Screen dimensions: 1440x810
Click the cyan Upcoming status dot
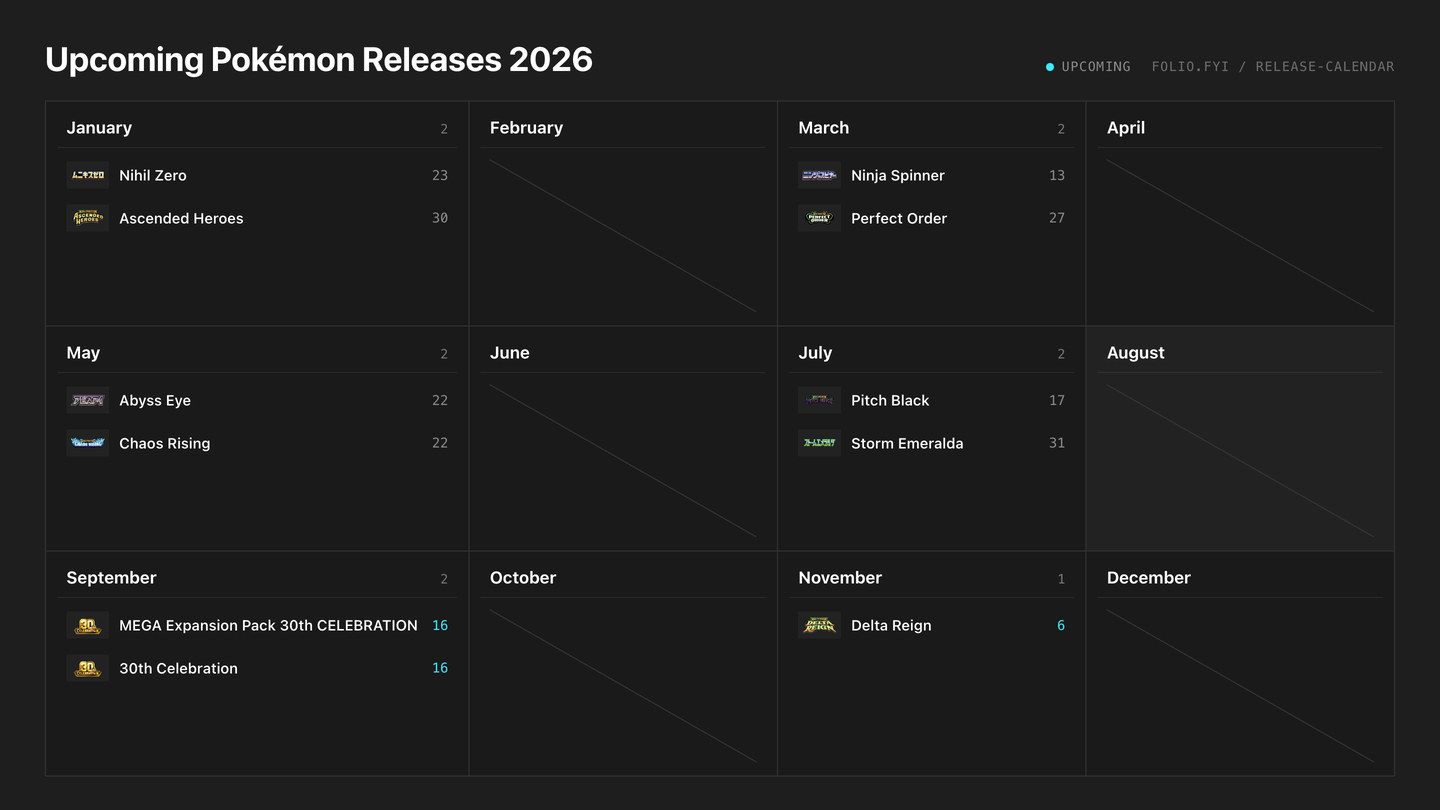coord(1050,67)
